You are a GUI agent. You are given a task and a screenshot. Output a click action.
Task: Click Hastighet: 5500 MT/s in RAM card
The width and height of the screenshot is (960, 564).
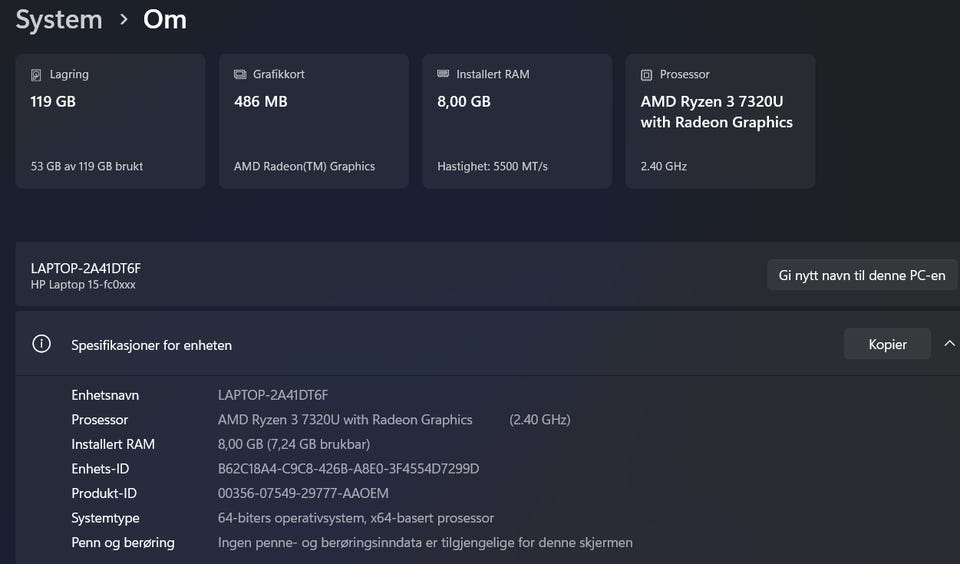tap(492, 167)
